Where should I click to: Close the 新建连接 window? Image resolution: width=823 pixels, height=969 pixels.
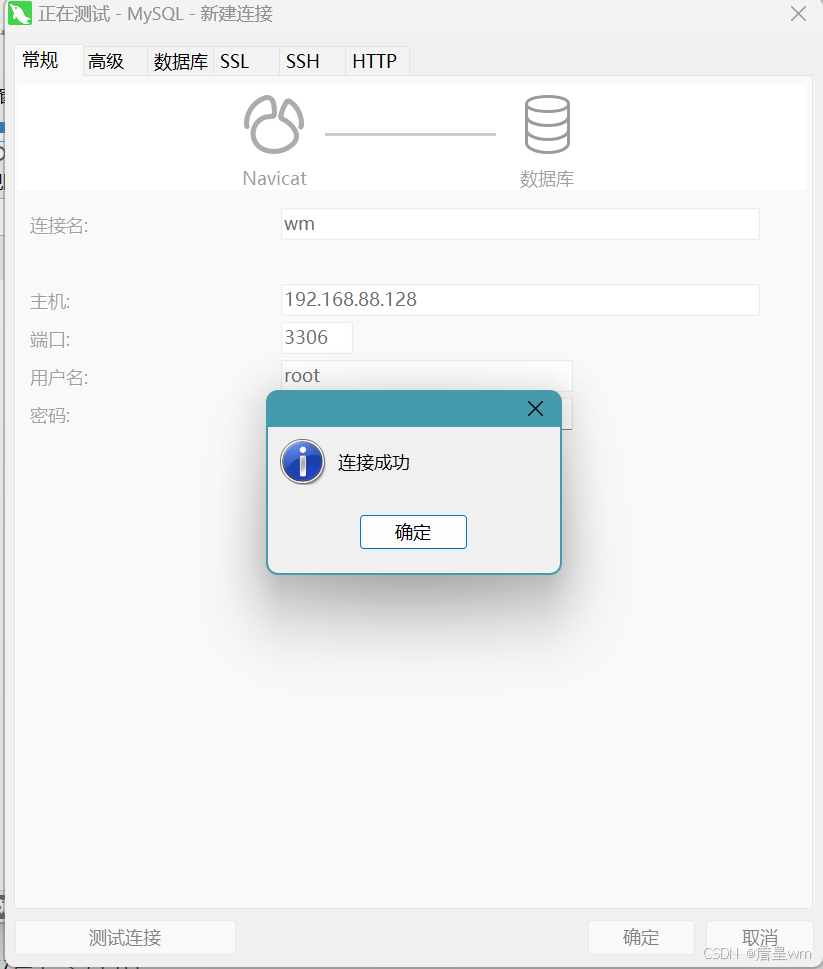(x=798, y=14)
